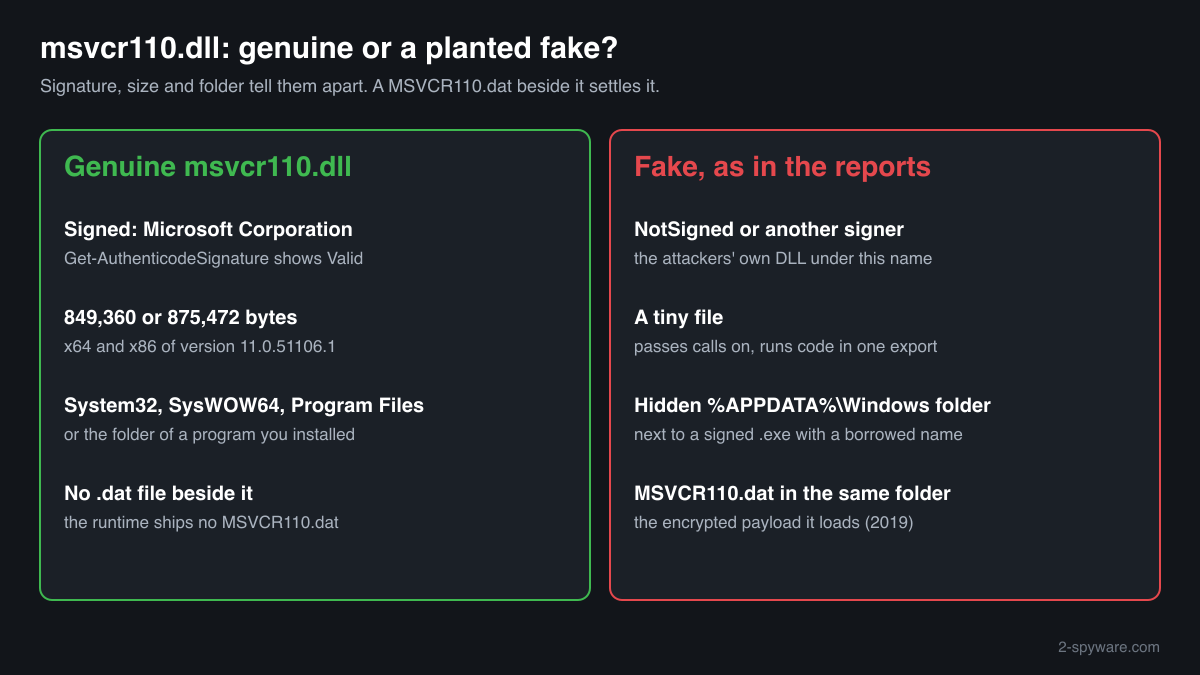Click 'the attackers' own DLL under this name'
Screen dimensions: 1200x675
click(783, 258)
